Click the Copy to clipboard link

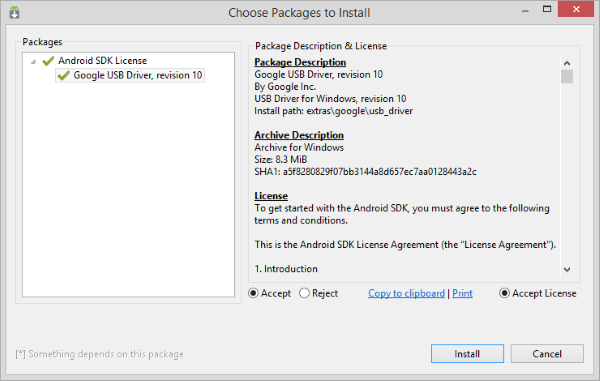[x=406, y=293]
